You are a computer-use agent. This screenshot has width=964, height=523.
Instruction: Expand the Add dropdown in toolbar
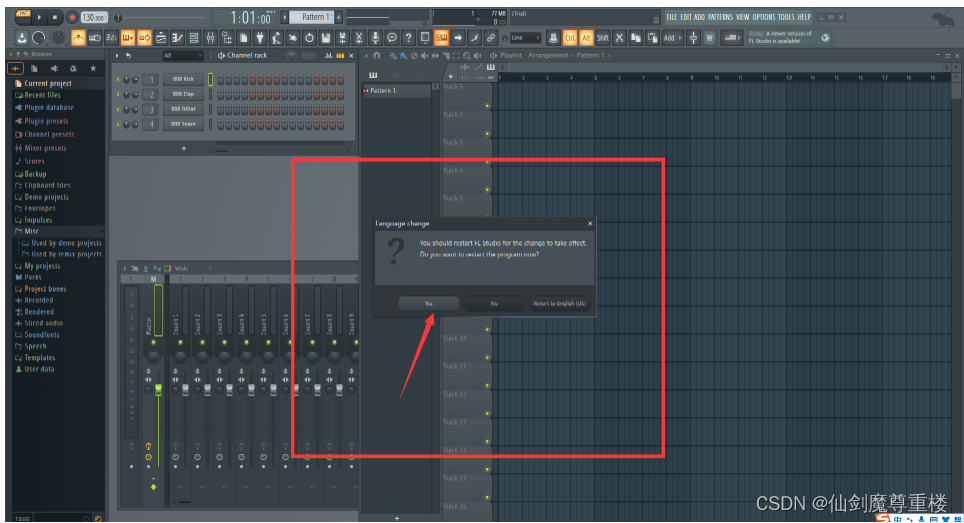[672, 37]
